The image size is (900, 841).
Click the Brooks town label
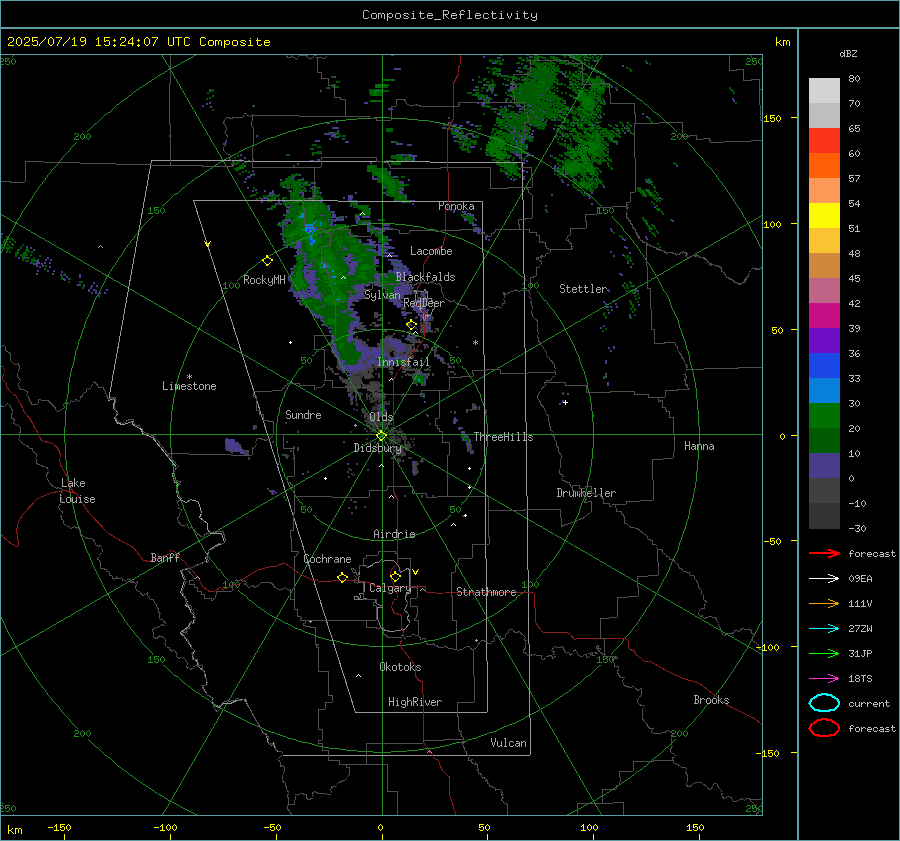click(x=711, y=700)
